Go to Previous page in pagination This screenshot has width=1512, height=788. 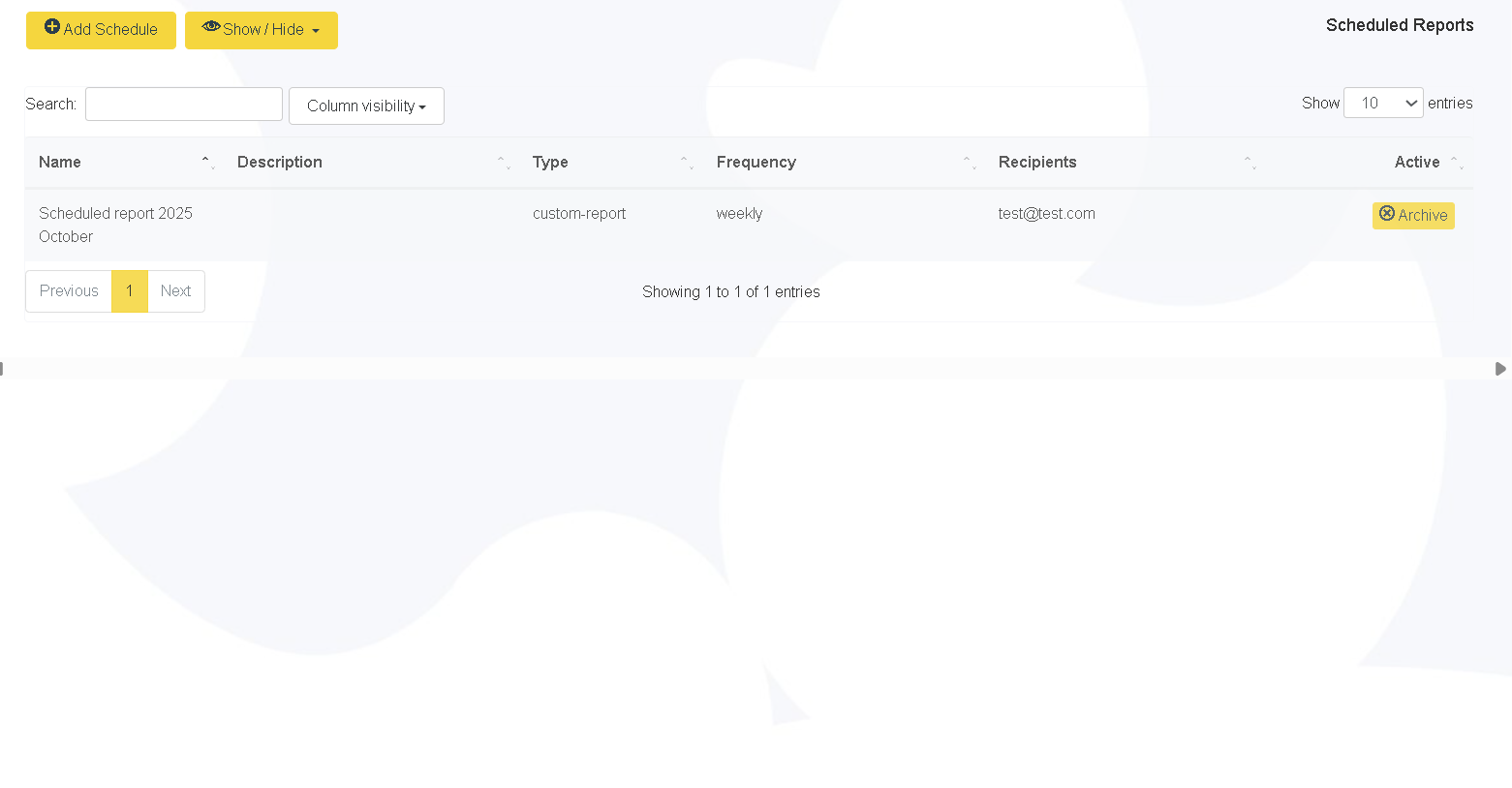coord(69,291)
